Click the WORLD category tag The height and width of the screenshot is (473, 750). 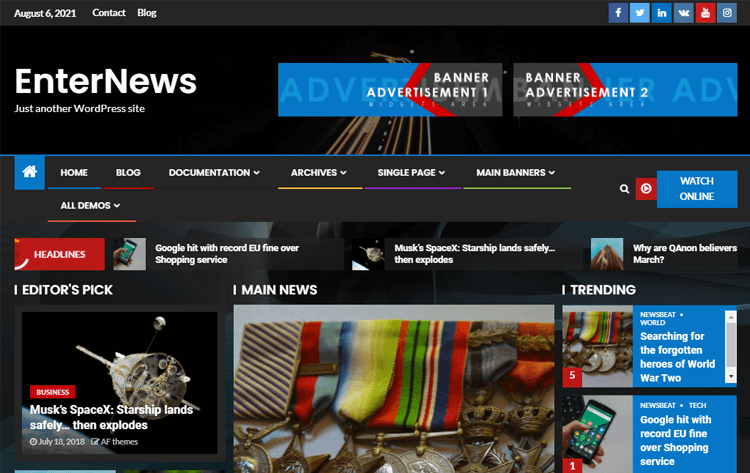[x=652, y=323]
